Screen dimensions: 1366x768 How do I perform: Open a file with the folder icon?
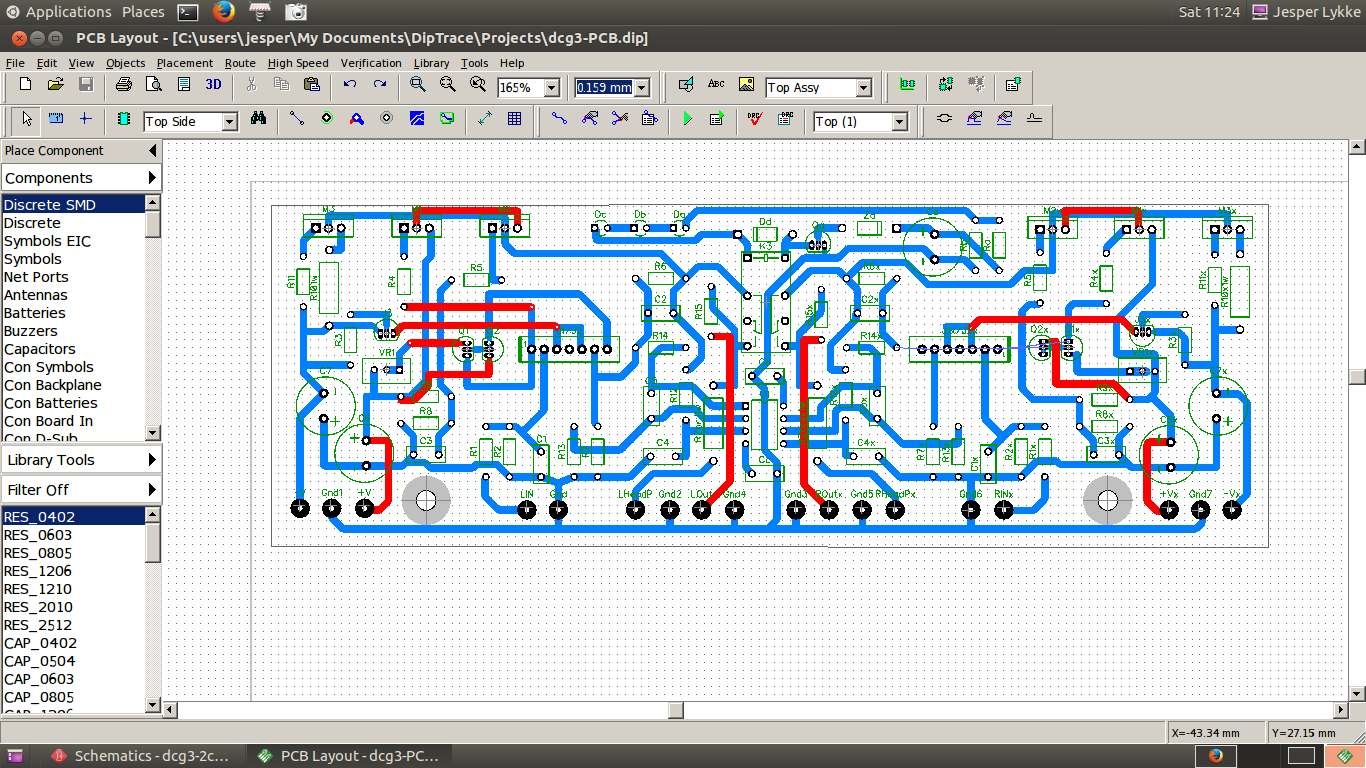point(56,86)
